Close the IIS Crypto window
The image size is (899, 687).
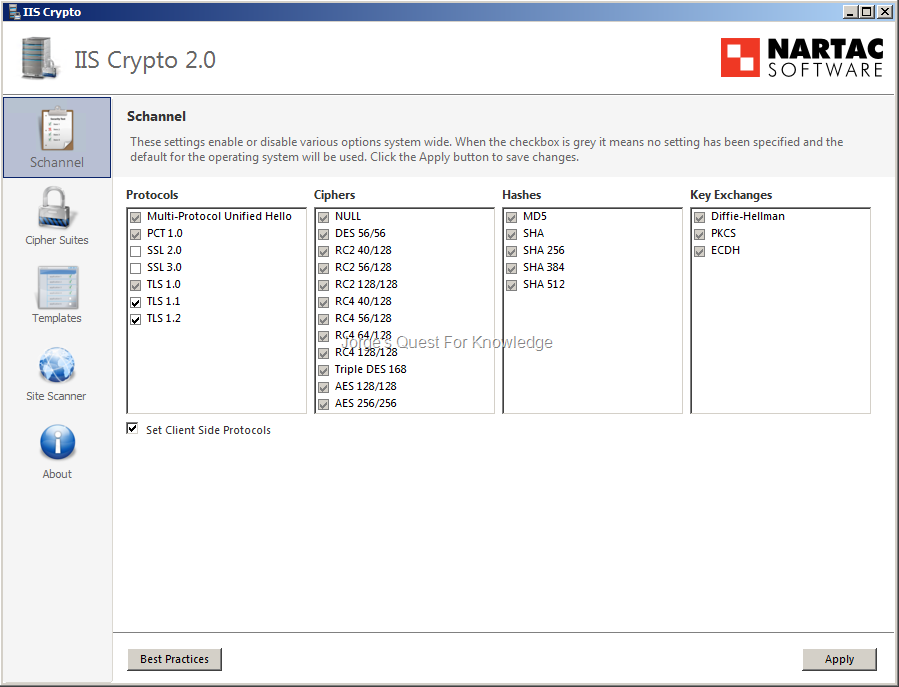[885, 11]
